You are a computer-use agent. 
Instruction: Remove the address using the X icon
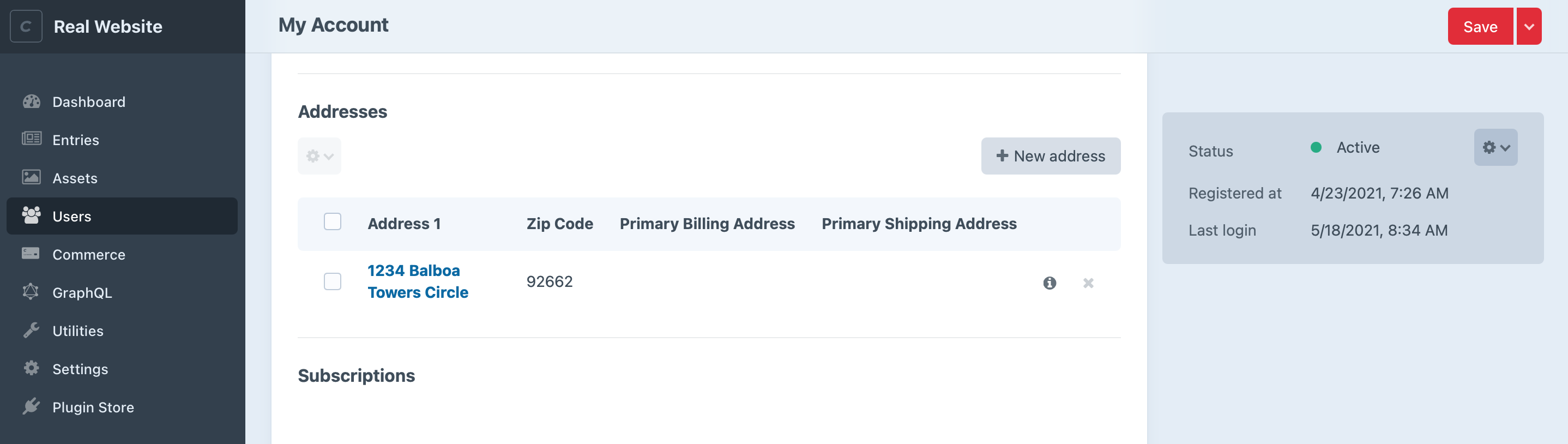1088,283
